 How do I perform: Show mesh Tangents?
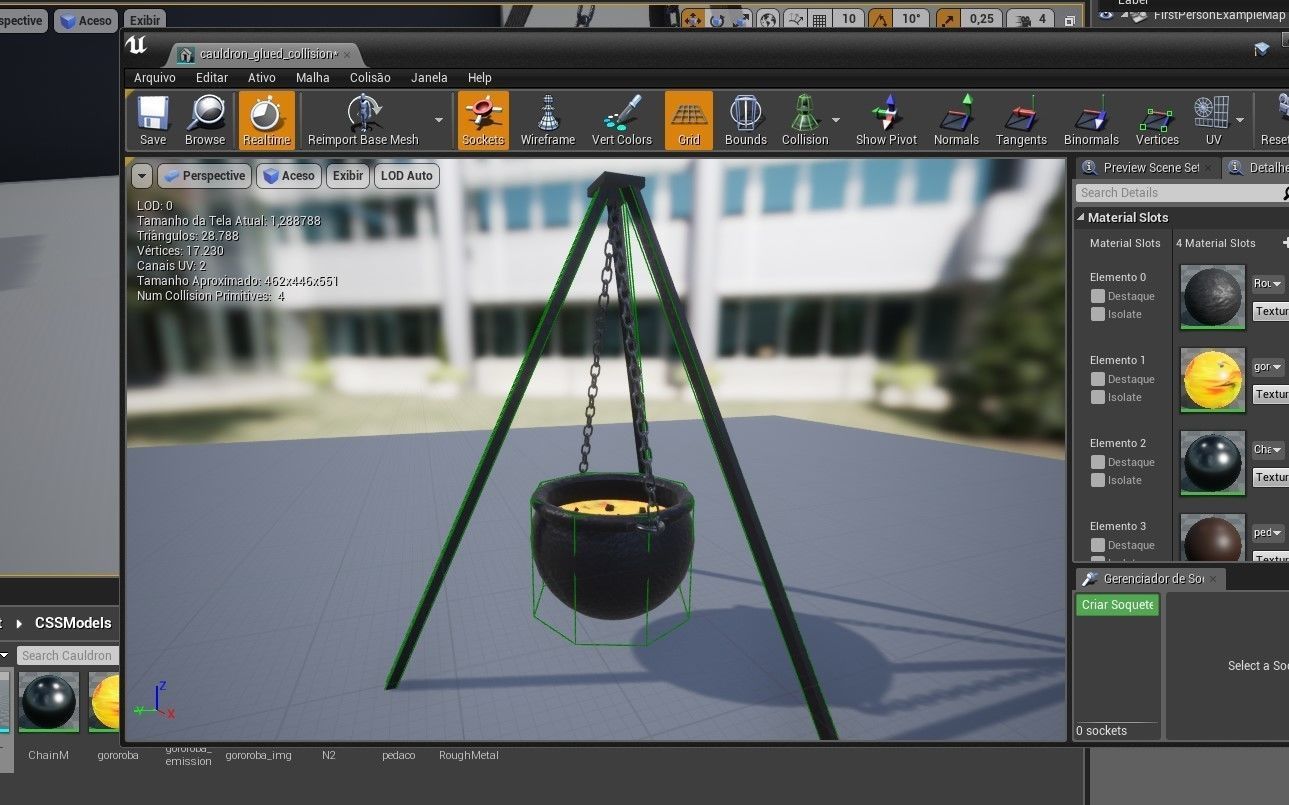coord(1021,121)
